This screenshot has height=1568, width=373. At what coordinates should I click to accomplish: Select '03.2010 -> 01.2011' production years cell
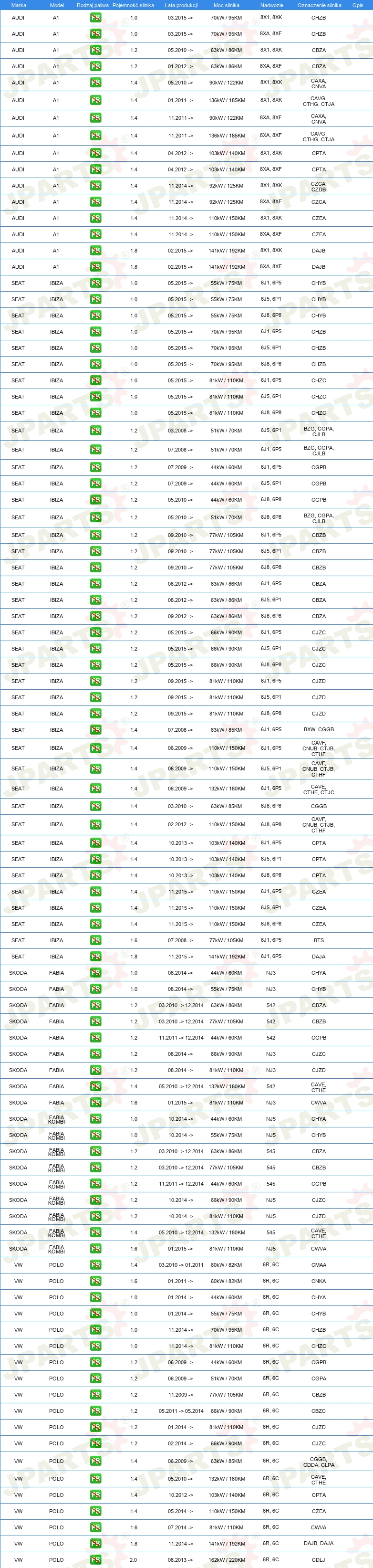click(x=181, y=1265)
